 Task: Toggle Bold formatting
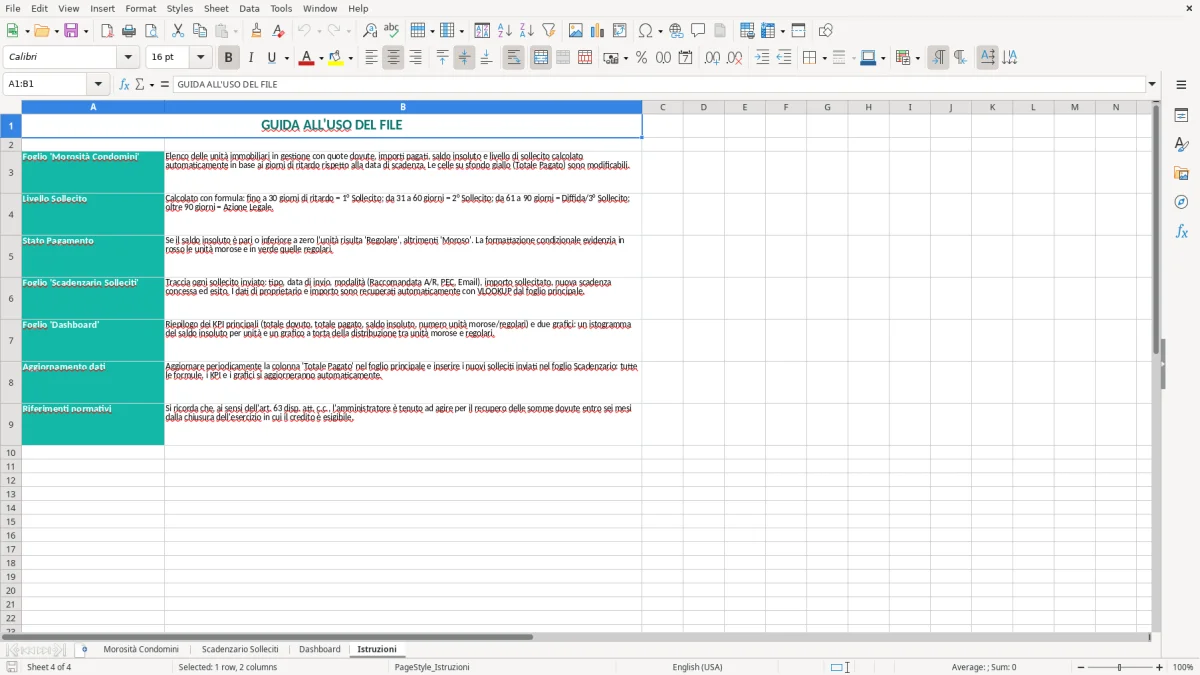(x=228, y=58)
